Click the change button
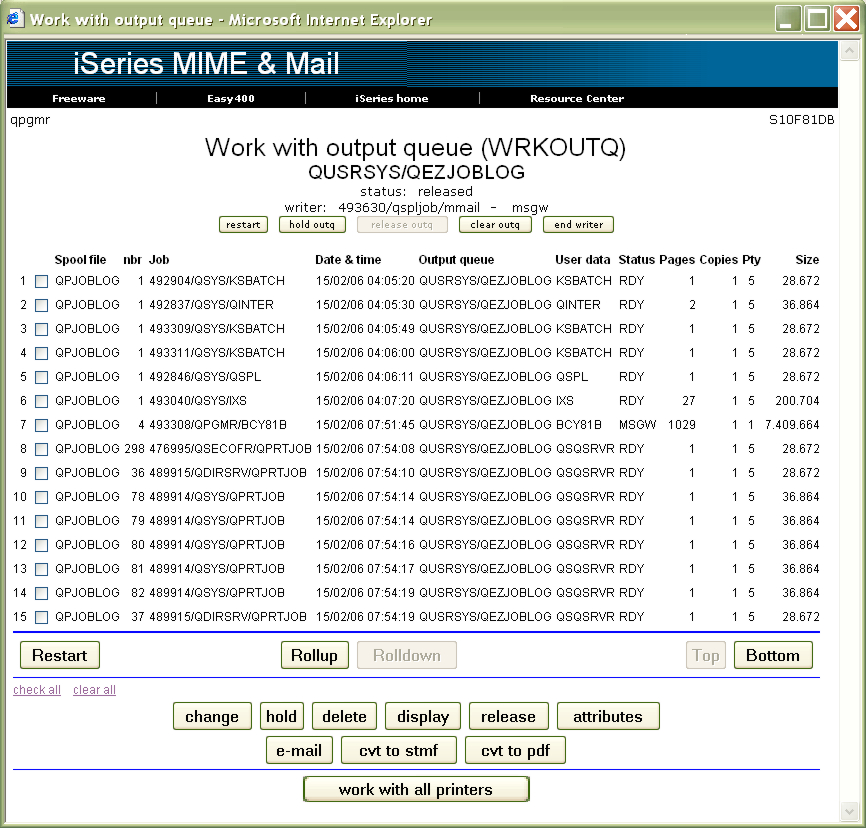 coord(212,716)
